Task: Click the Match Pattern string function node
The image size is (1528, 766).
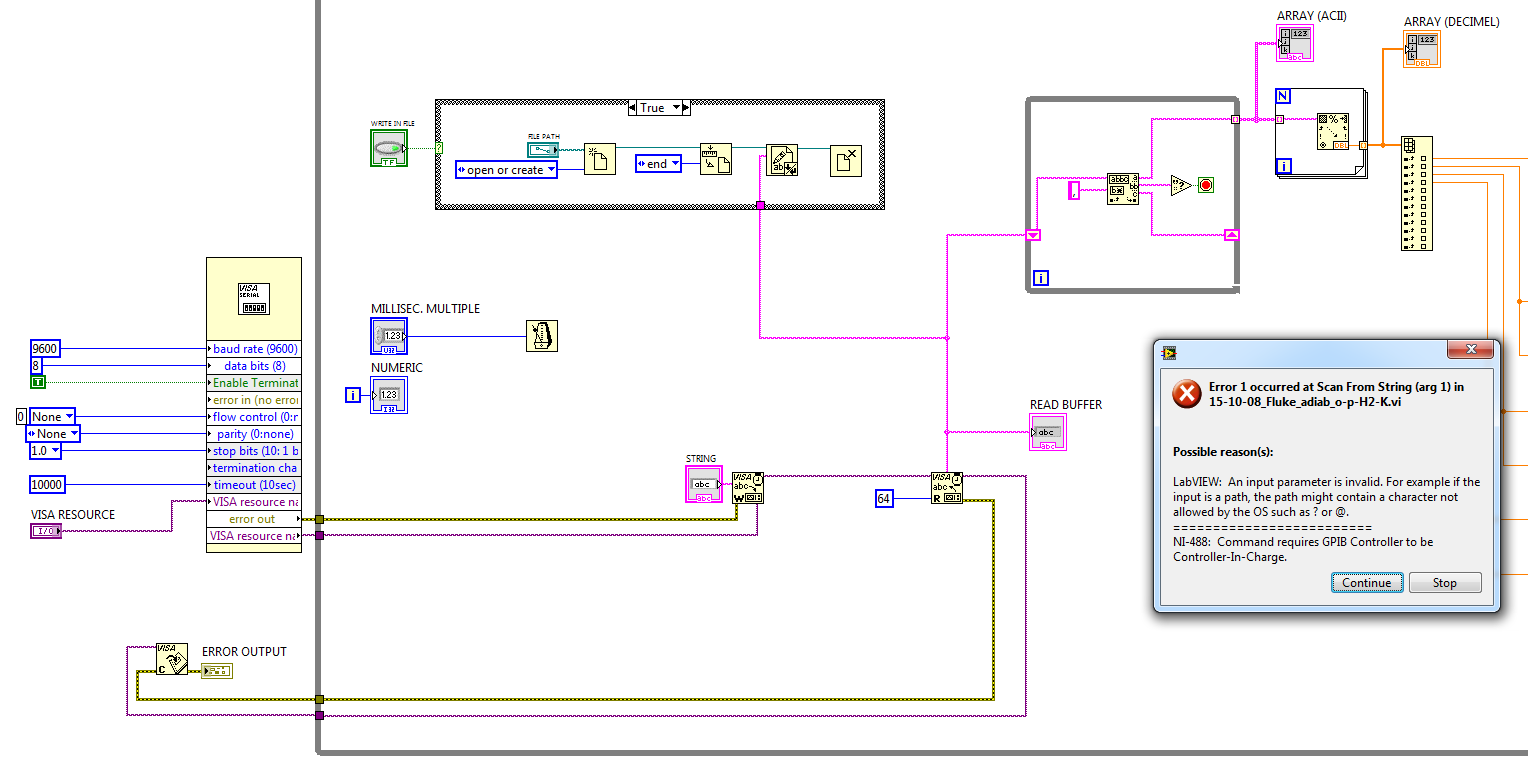Action: tap(1123, 190)
